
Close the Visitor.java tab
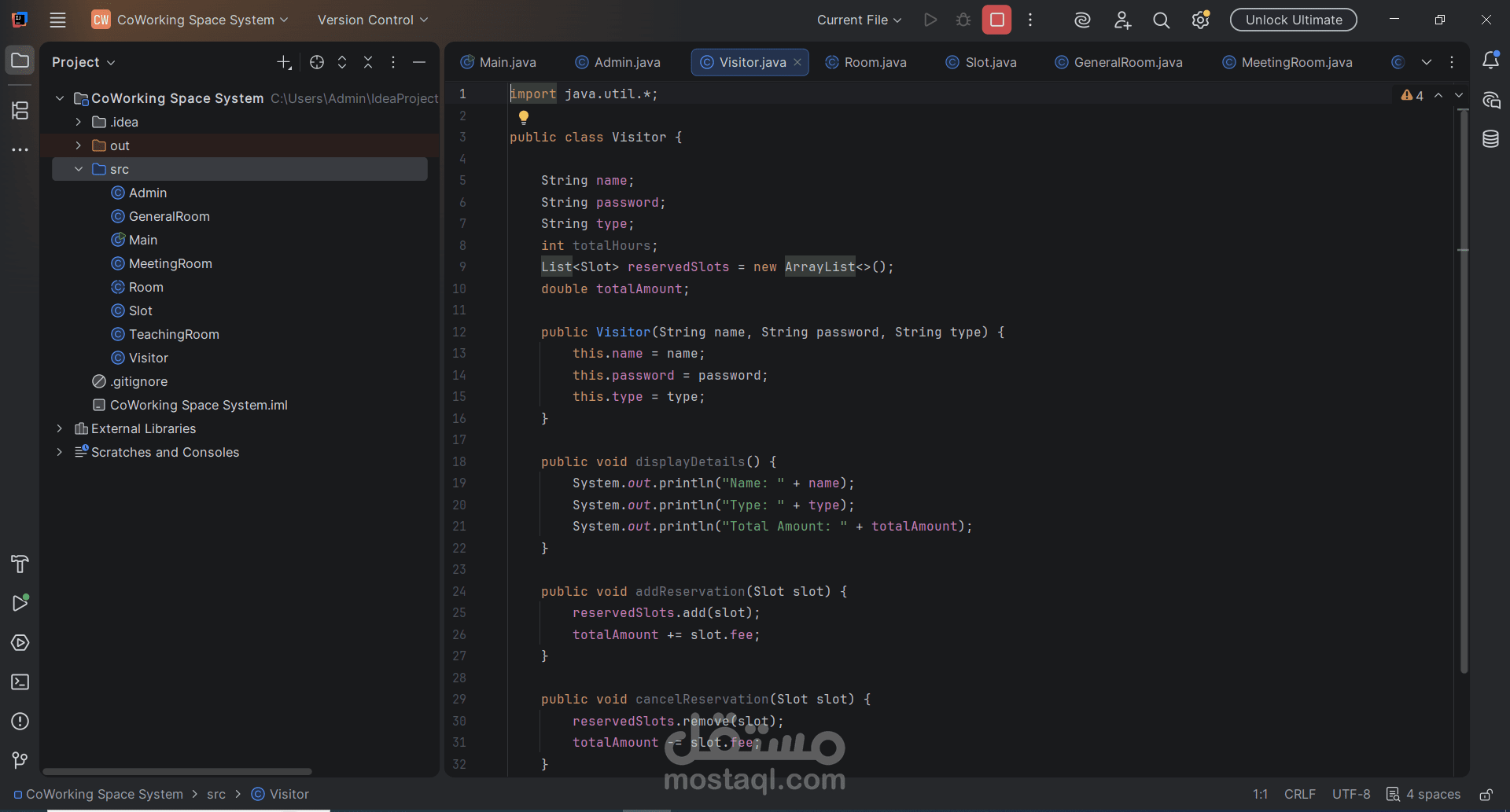click(x=797, y=62)
